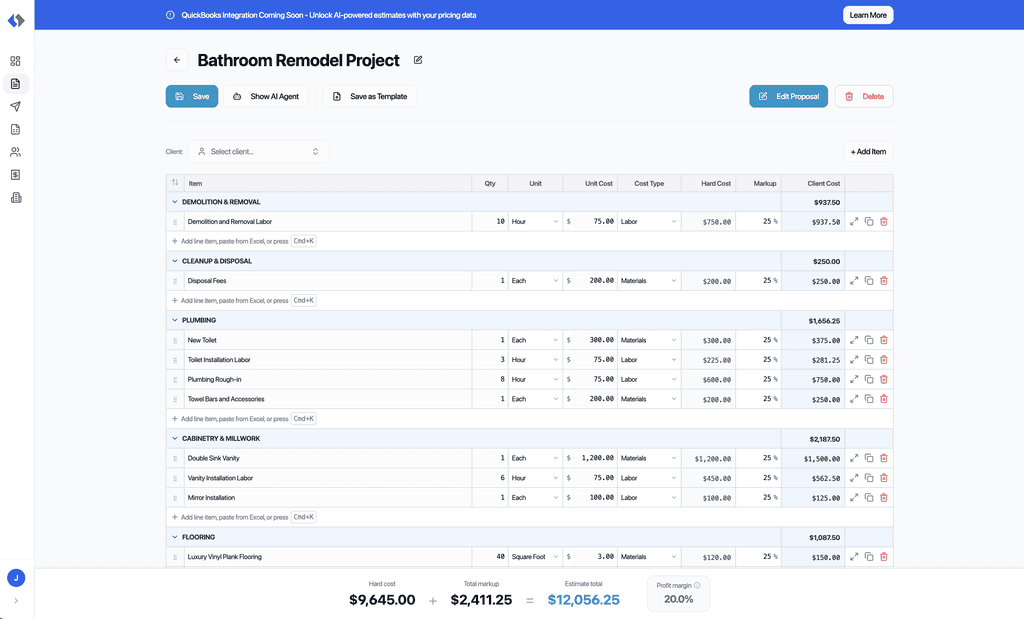Screen dimensions: 1024x619
Task: Click the table sort arrows icon
Action: (175, 183)
